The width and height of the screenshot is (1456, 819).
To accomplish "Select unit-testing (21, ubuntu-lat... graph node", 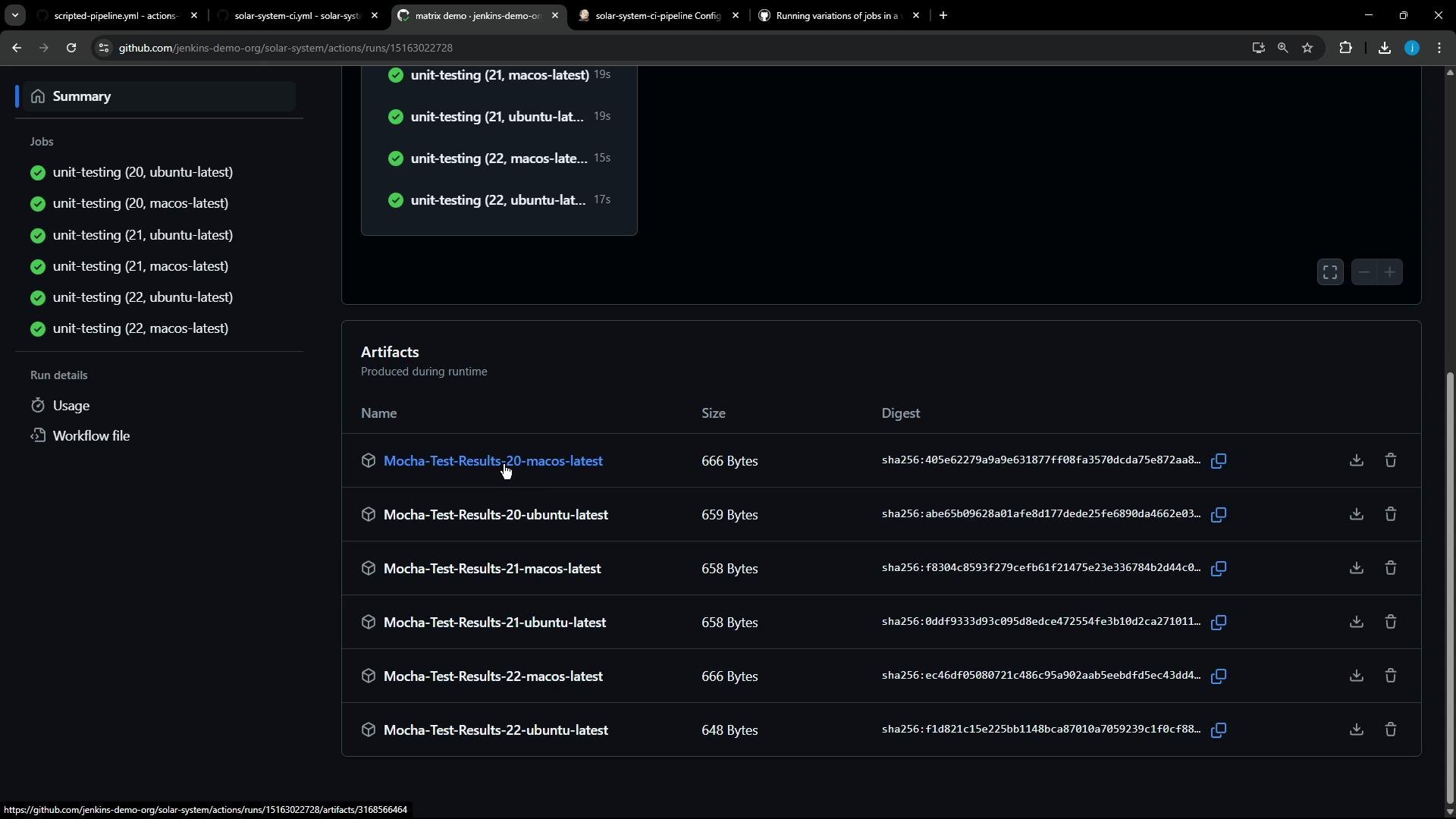I will [499, 117].
